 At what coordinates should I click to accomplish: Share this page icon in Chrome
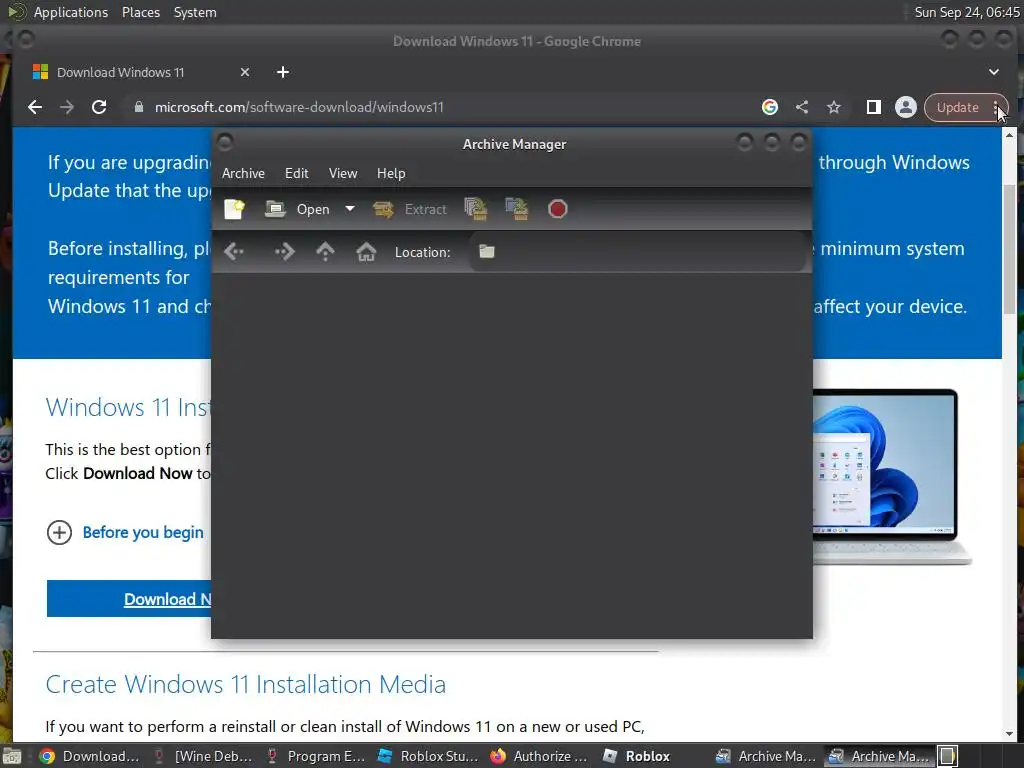[802, 107]
